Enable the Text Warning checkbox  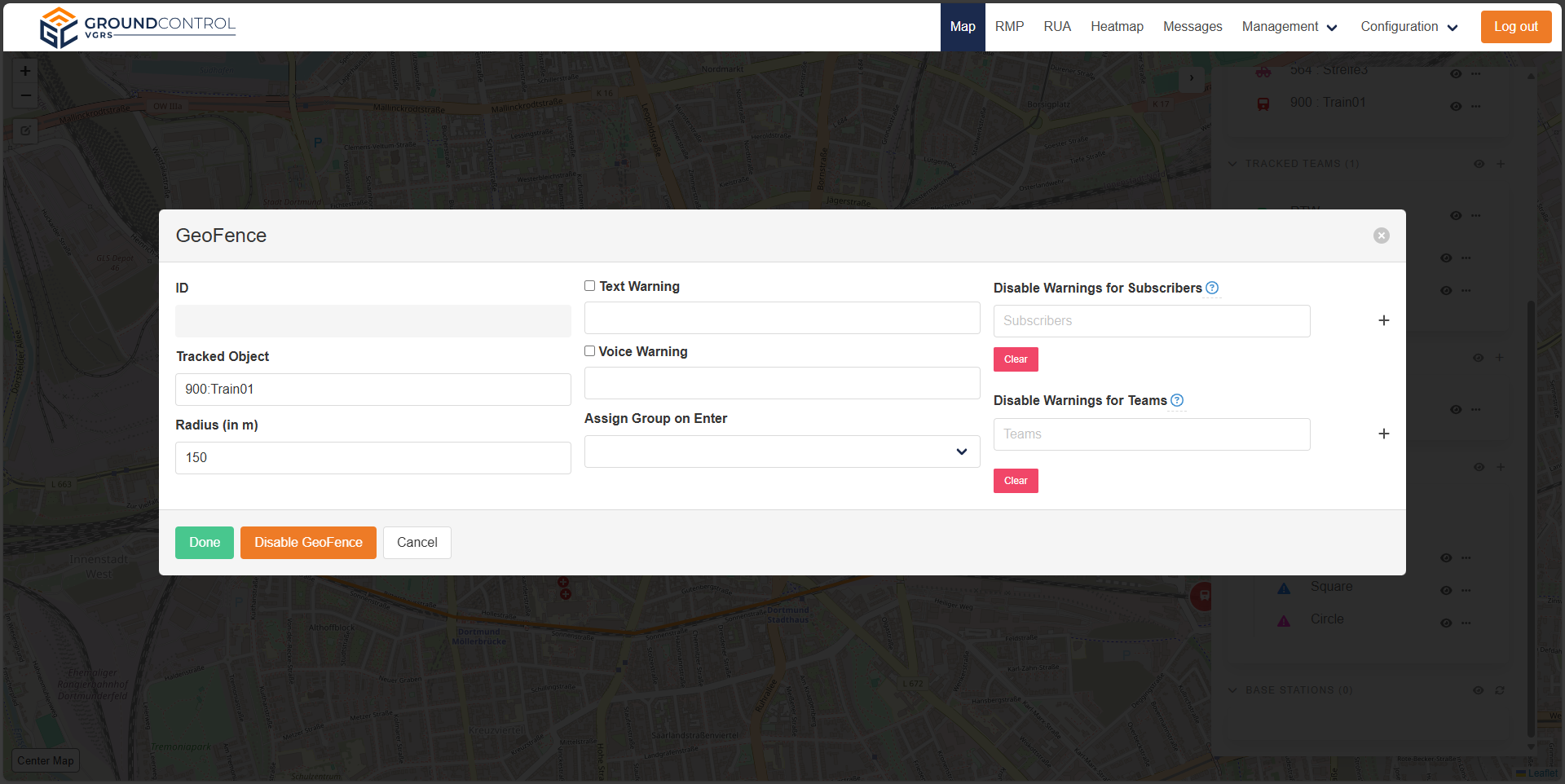click(589, 286)
